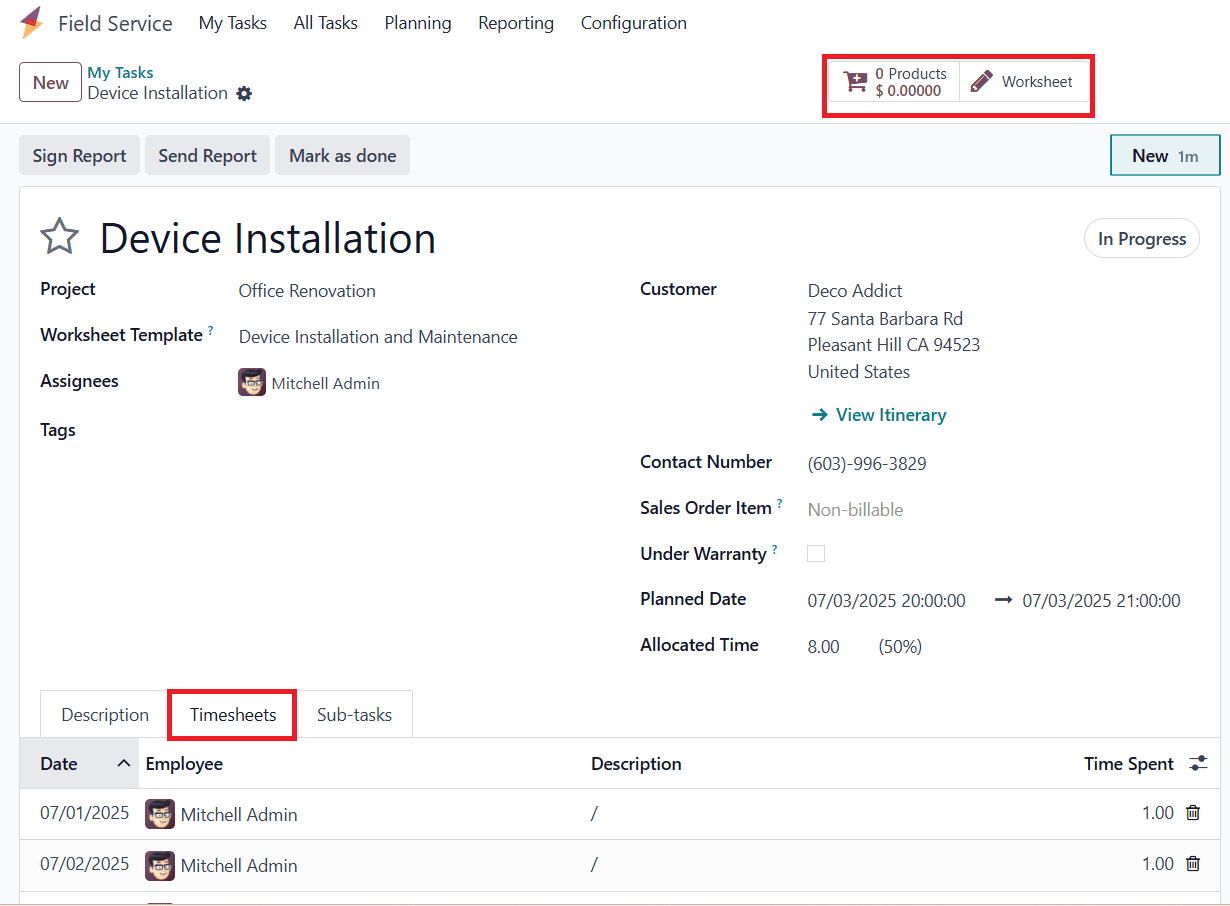Click help icon next to Sales Order Item
The height and width of the screenshot is (906, 1230).
click(780, 504)
